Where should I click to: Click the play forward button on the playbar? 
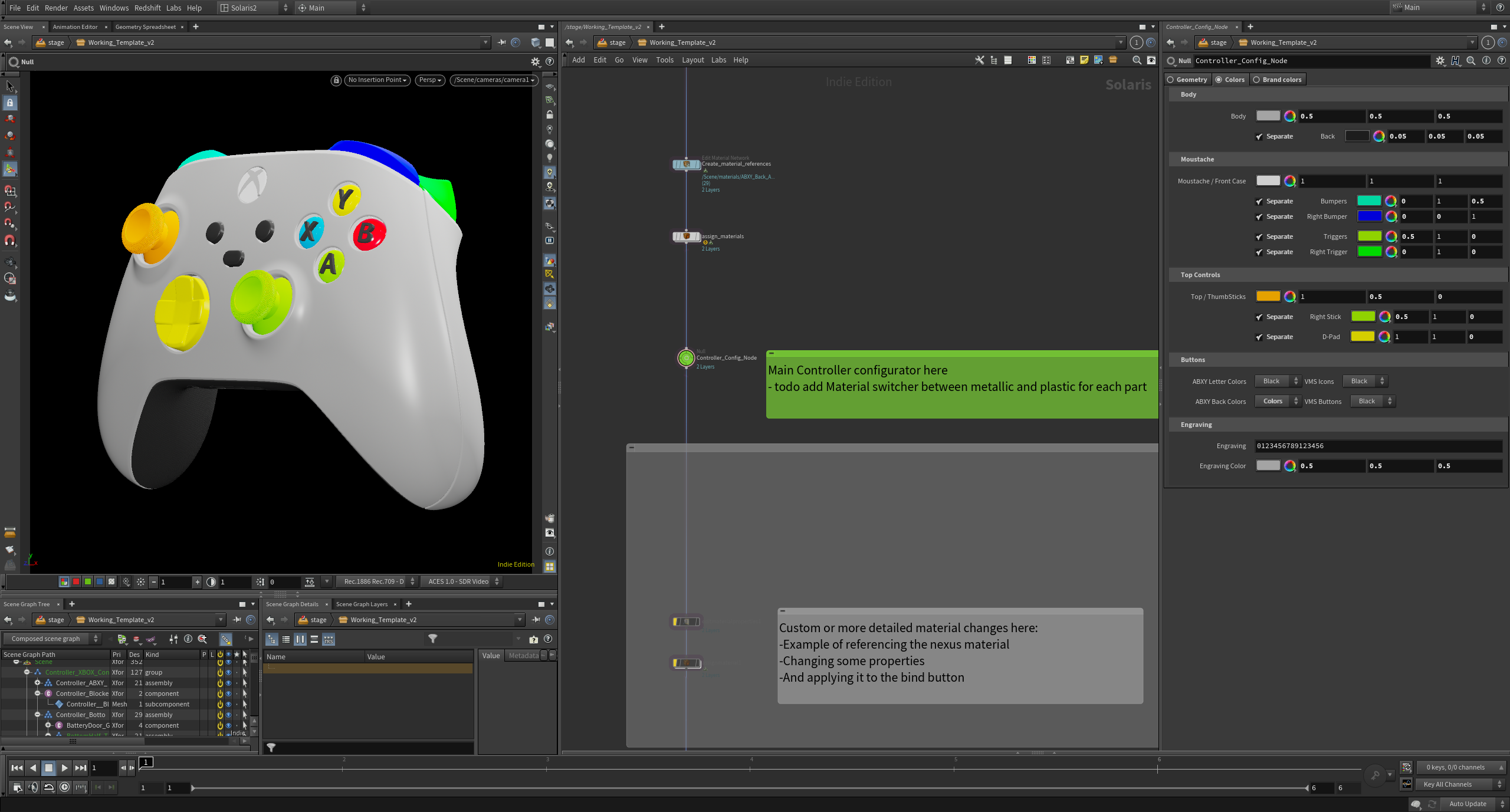(65, 768)
